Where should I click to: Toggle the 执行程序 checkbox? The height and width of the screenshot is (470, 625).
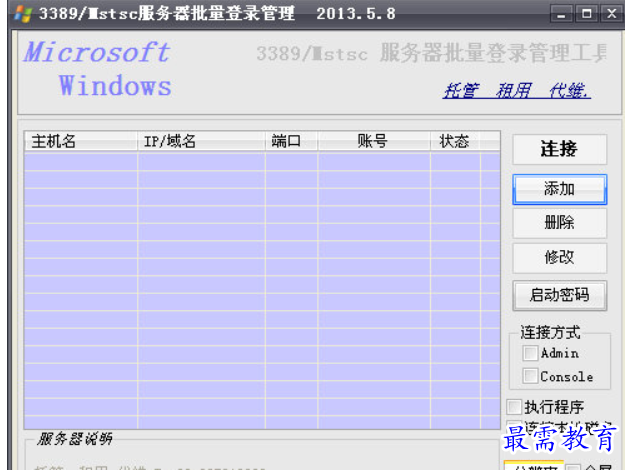[x=514, y=407]
